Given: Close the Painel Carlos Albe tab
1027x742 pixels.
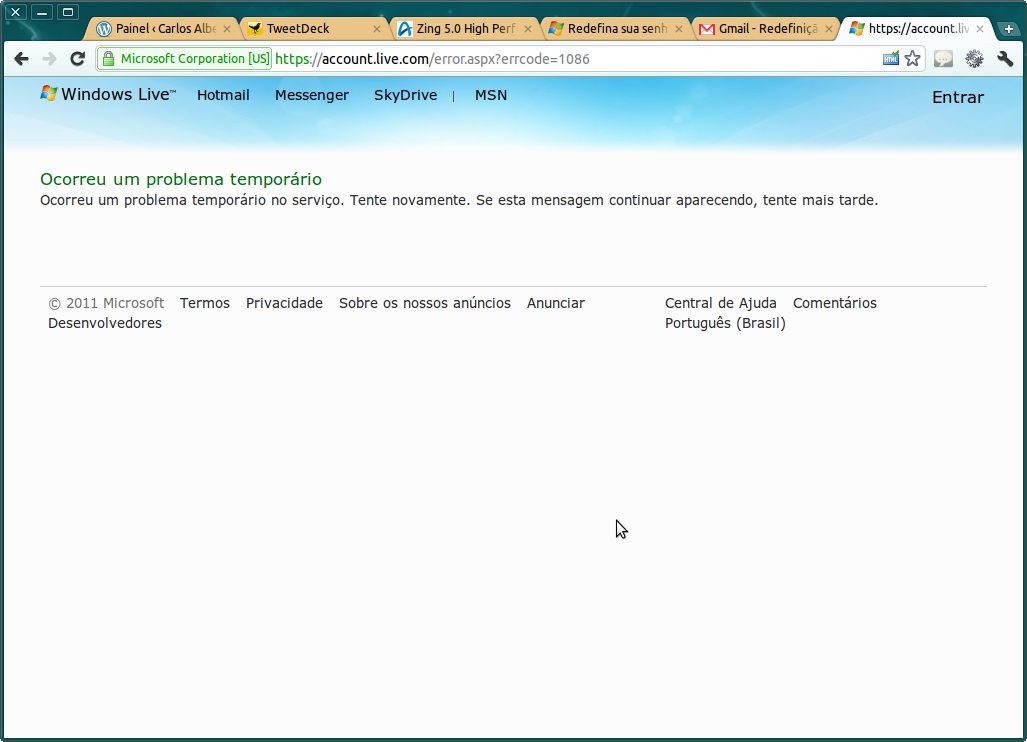Looking at the screenshot, I should 227,29.
